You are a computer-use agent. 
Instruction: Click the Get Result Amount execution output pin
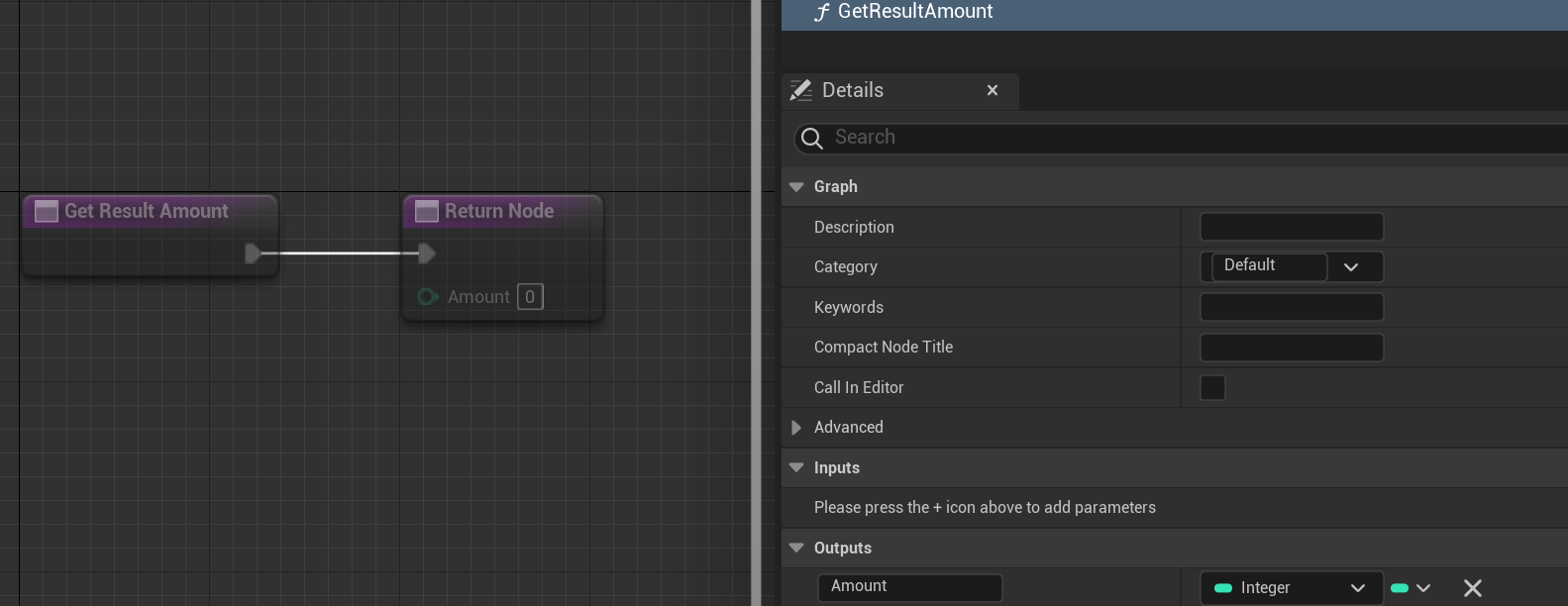[x=253, y=253]
